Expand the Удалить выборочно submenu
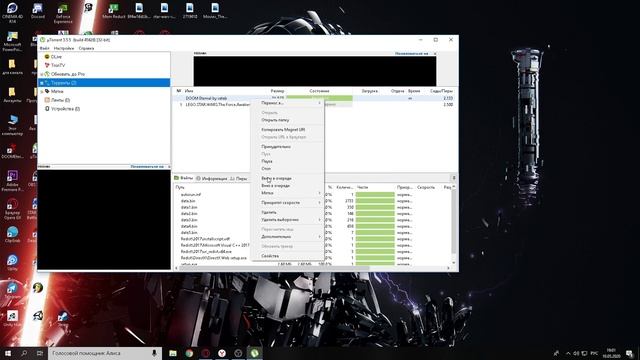The width and height of the screenshot is (640, 360). (x=287, y=220)
